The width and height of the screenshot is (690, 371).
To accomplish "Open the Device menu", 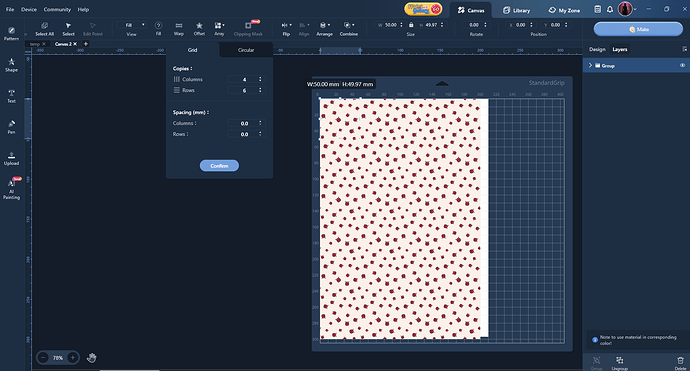I will (x=29, y=9).
